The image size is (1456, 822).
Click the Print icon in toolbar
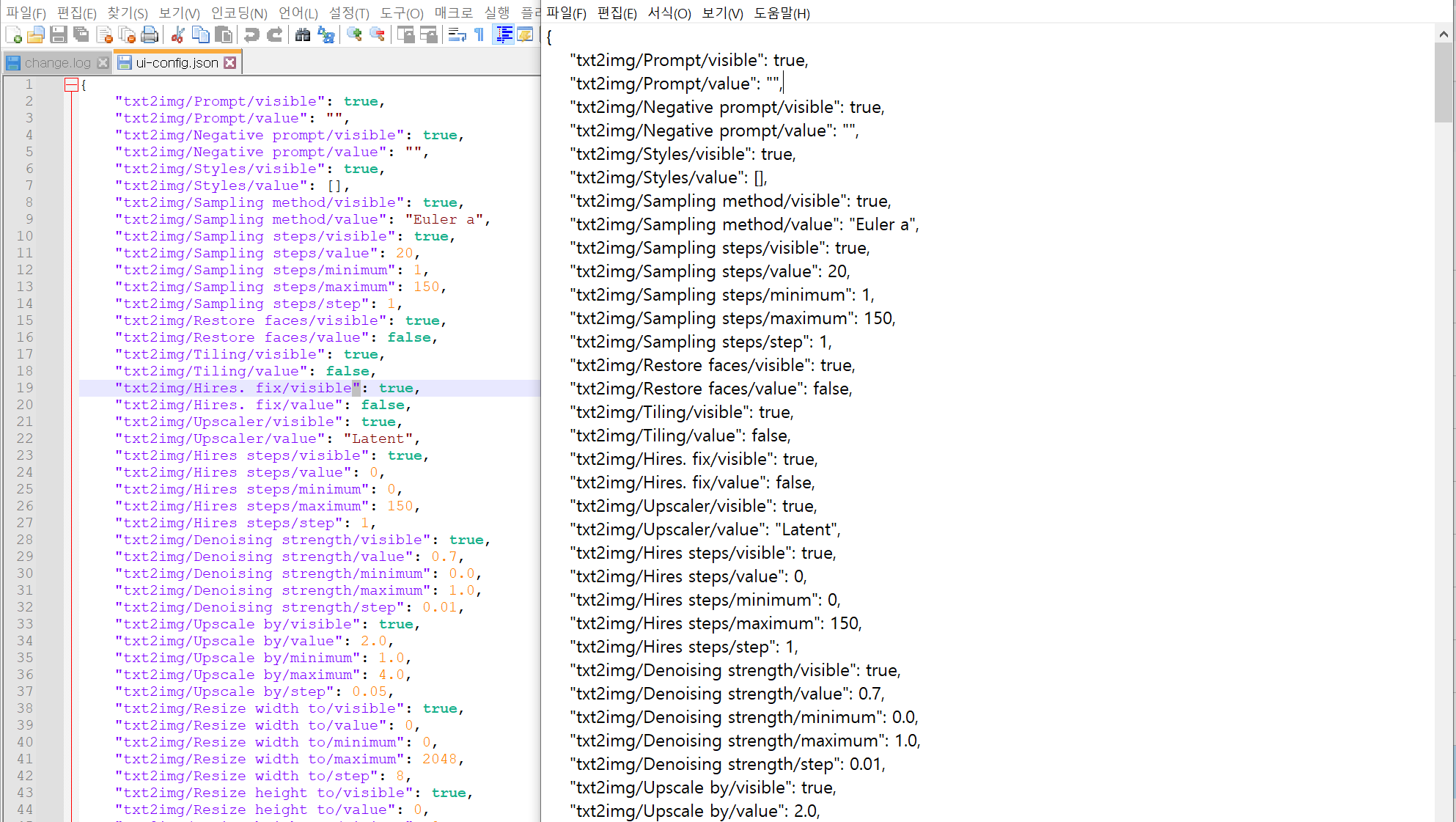pyautogui.click(x=150, y=34)
